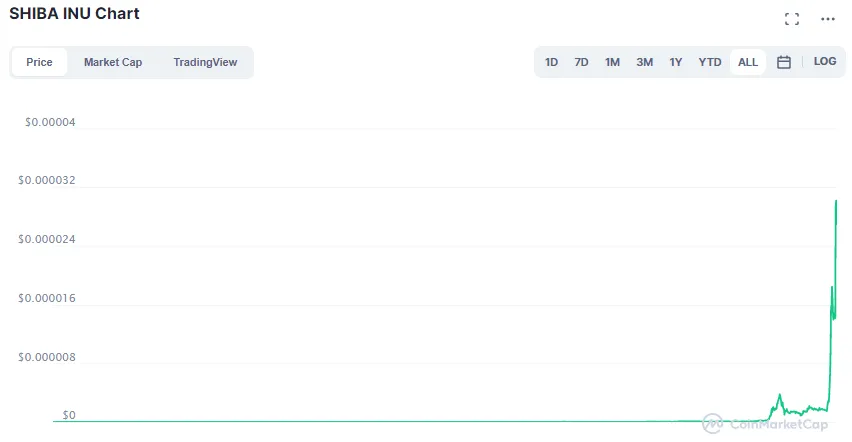
Task: Click the $0.000024 axis label
Action: coord(47,239)
